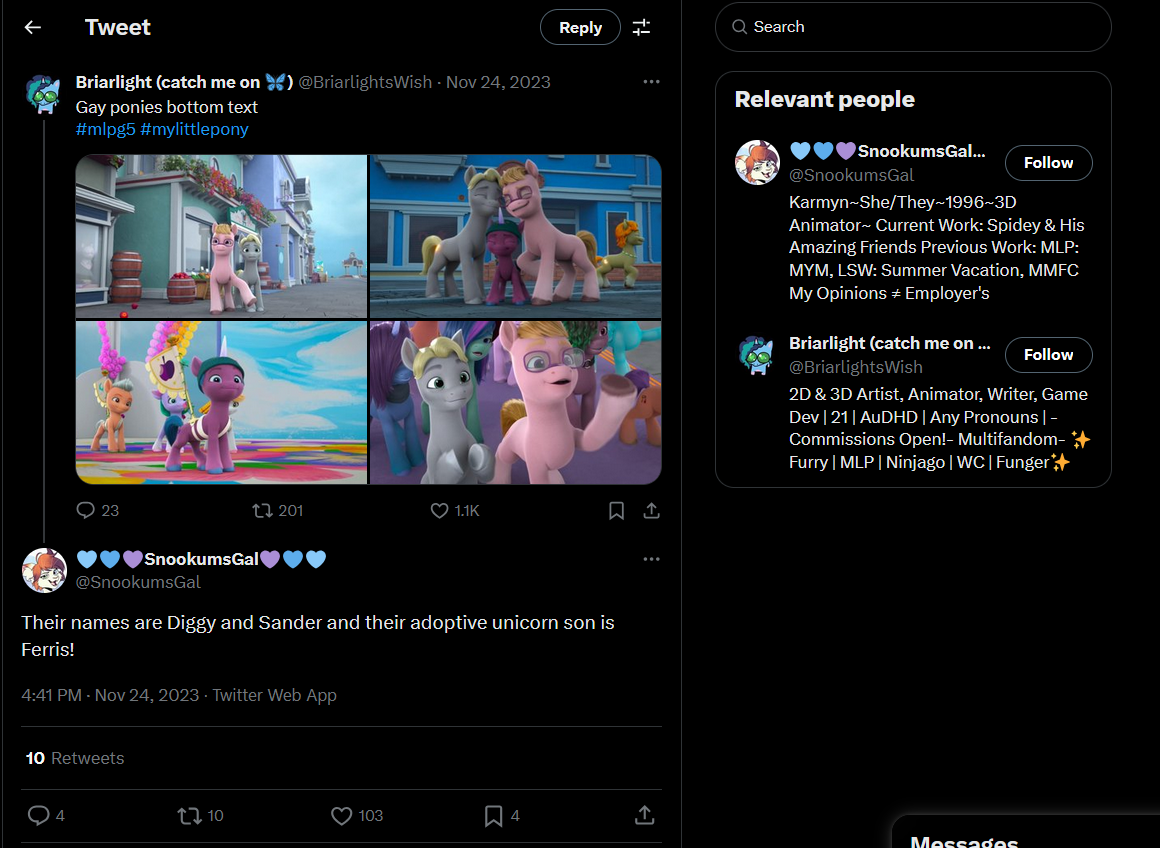This screenshot has height=848, width=1160.
Task: Open the #mlpg5 hashtag
Action: [x=106, y=129]
